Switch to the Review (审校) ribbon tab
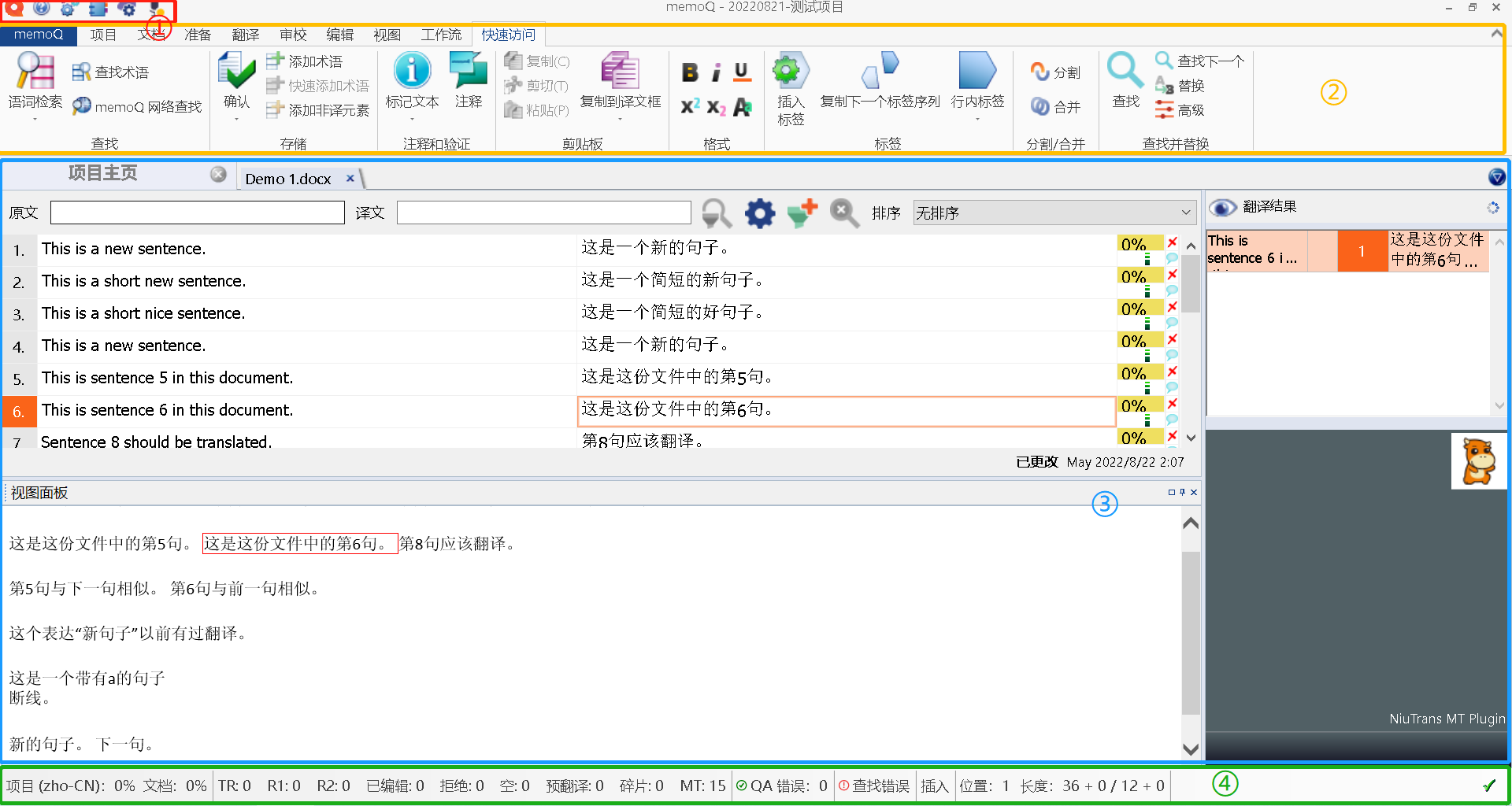1512x806 pixels. [x=293, y=35]
